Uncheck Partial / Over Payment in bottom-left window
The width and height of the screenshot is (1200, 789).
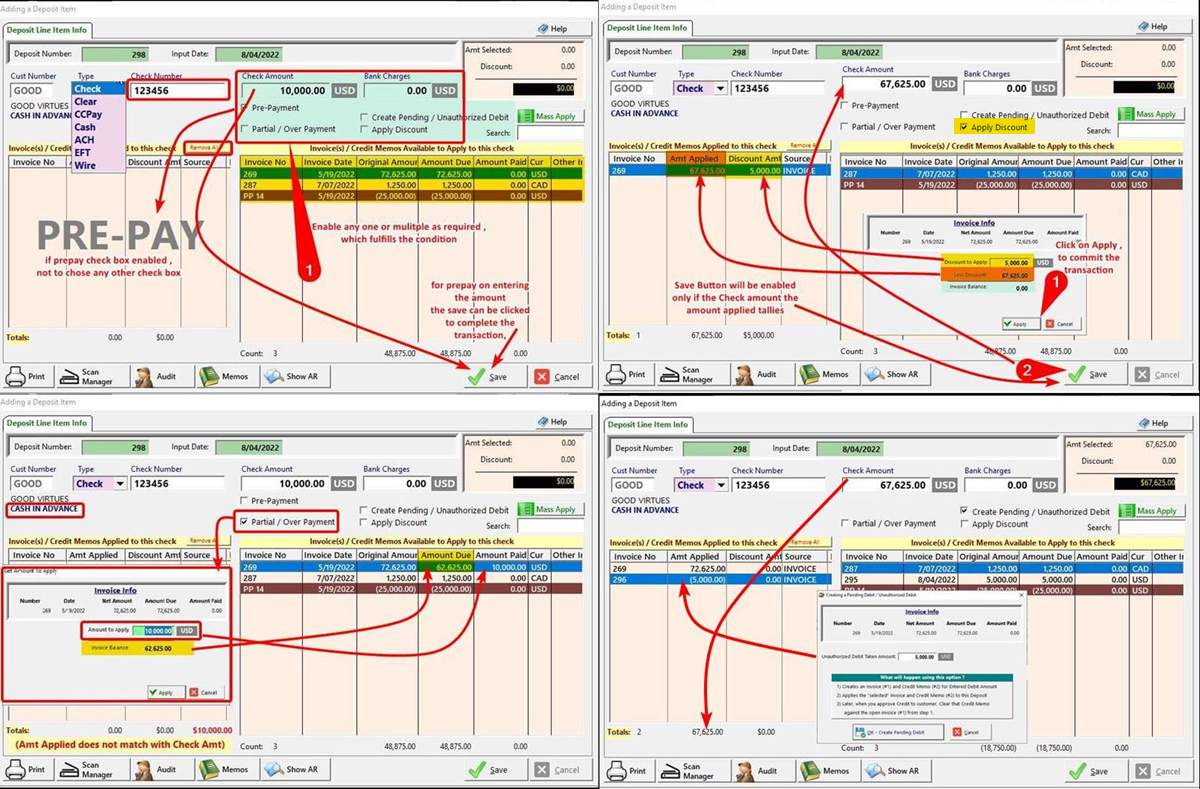tap(246, 522)
